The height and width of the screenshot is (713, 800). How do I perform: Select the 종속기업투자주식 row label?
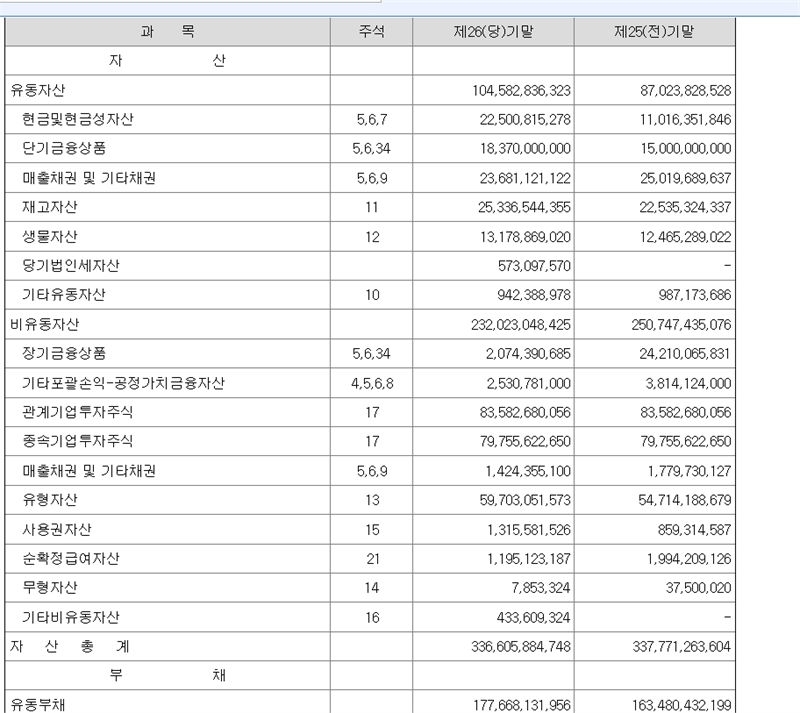click(78, 442)
